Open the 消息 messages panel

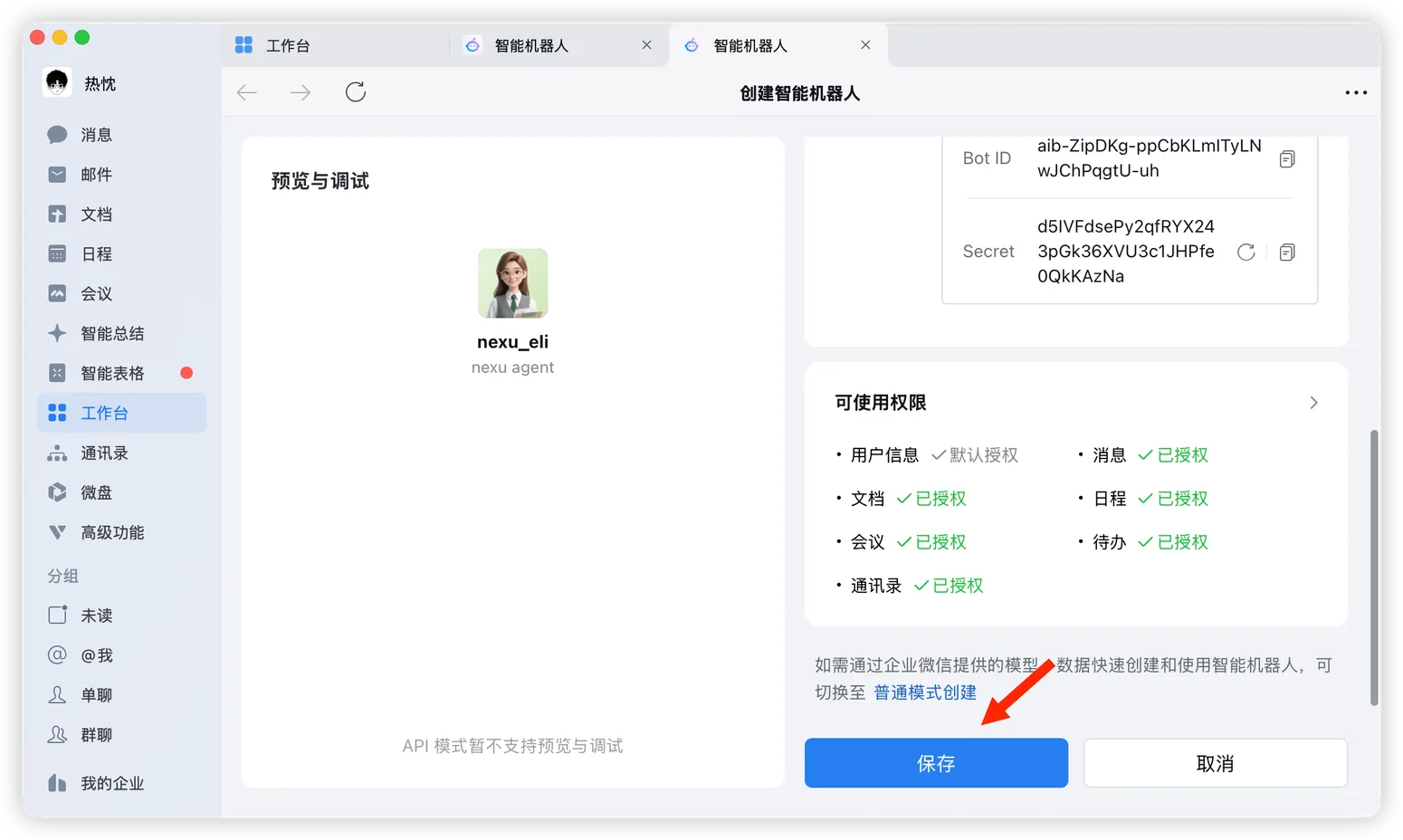click(94, 134)
